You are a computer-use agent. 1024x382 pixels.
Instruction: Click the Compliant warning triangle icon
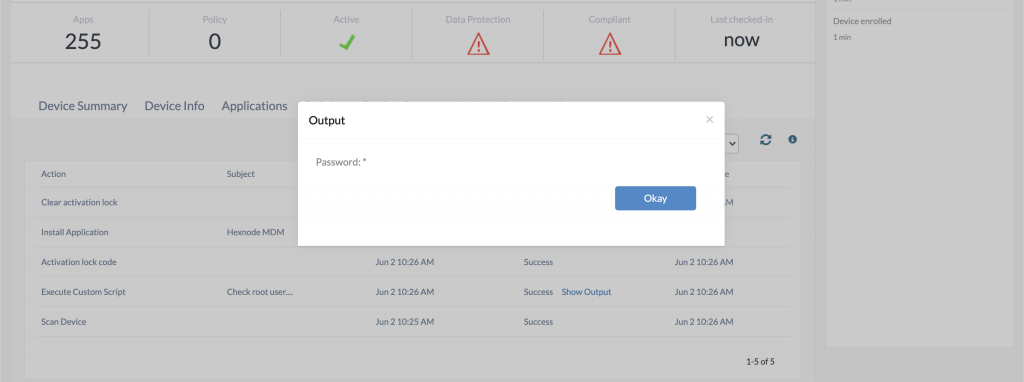[x=609, y=44]
